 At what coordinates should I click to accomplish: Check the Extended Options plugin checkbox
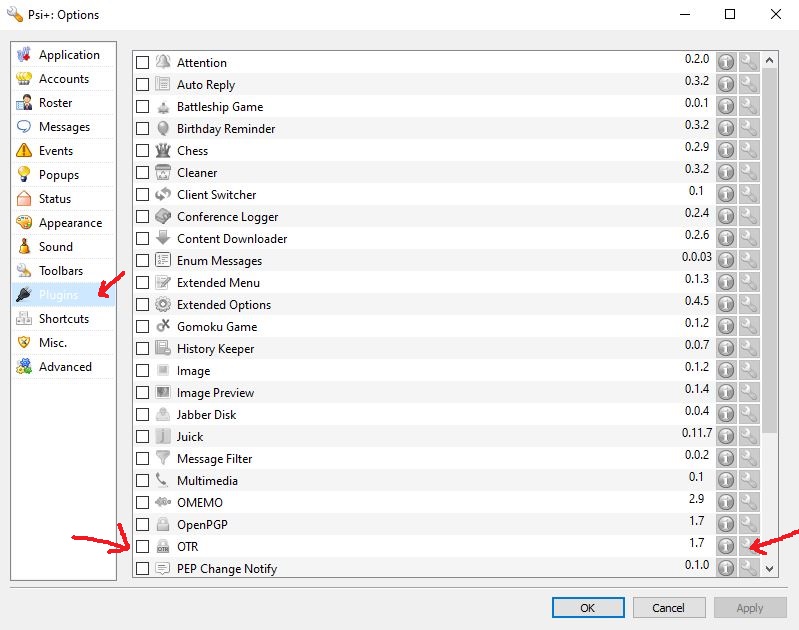point(142,305)
